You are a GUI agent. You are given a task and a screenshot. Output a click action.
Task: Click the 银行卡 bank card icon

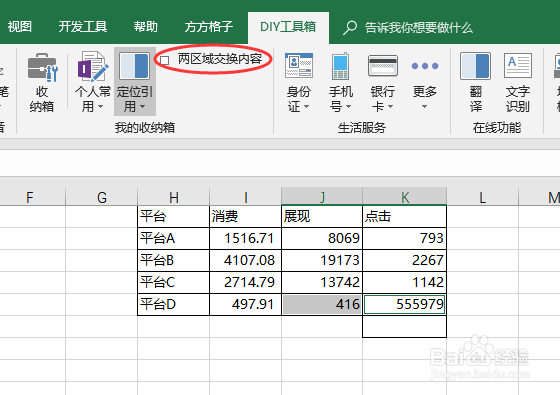coord(383,66)
